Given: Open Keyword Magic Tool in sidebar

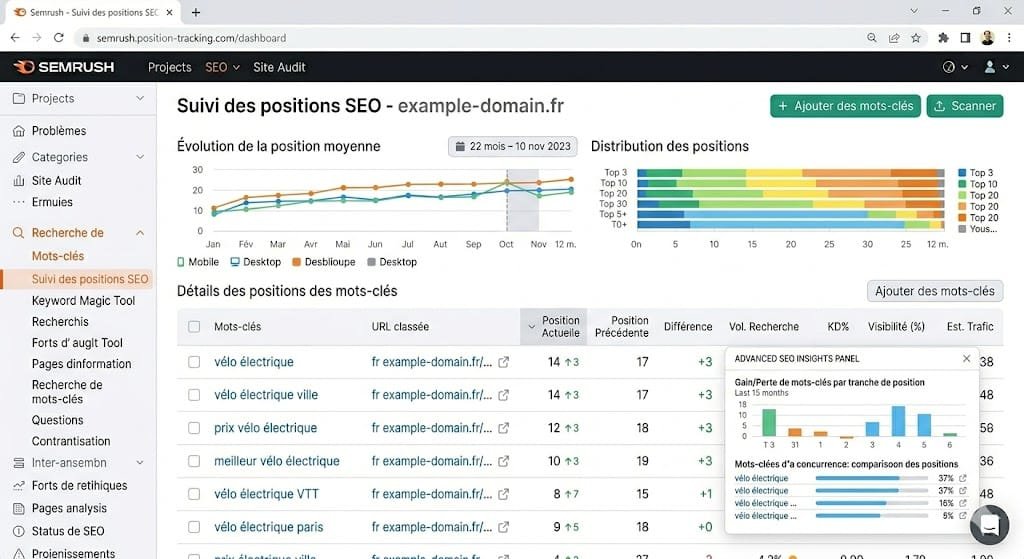Looking at the screenshot, I should pyautogui.click(x=83, y=300).
